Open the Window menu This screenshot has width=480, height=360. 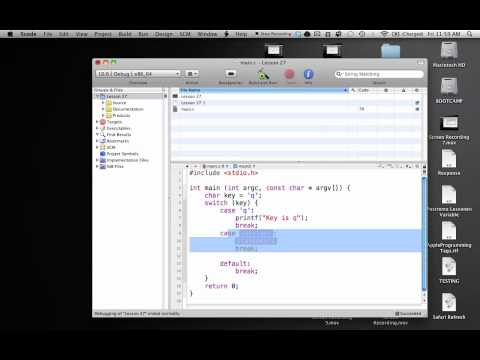[x=207, y=34]
